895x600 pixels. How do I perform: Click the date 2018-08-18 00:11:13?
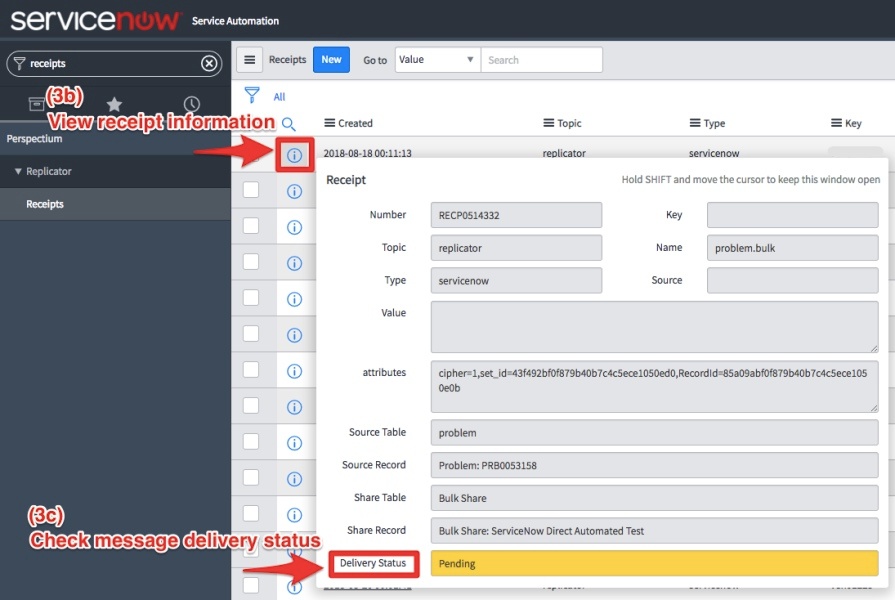(368, 153)
